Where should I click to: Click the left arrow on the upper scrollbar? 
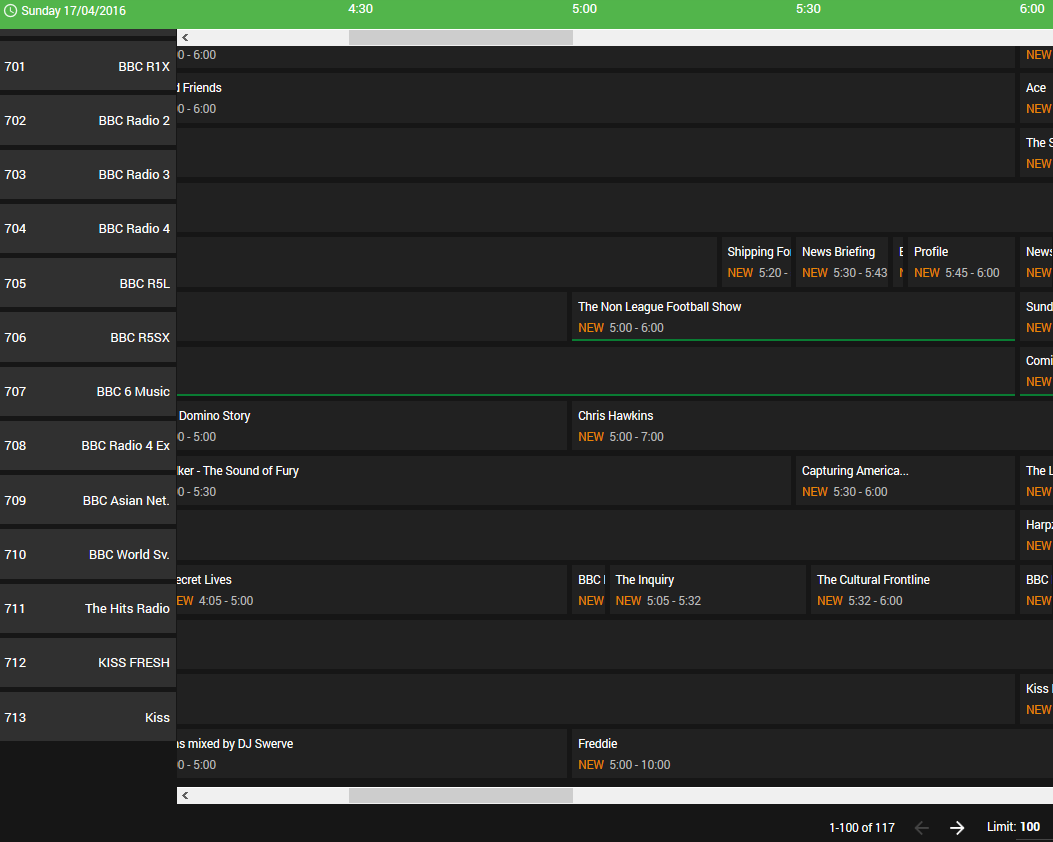click(x=185, y=38)
